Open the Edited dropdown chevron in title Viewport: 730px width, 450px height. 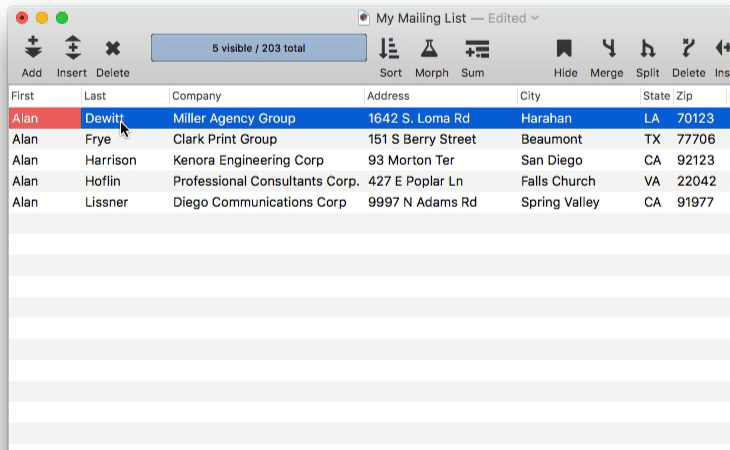(x=535, y=18)
